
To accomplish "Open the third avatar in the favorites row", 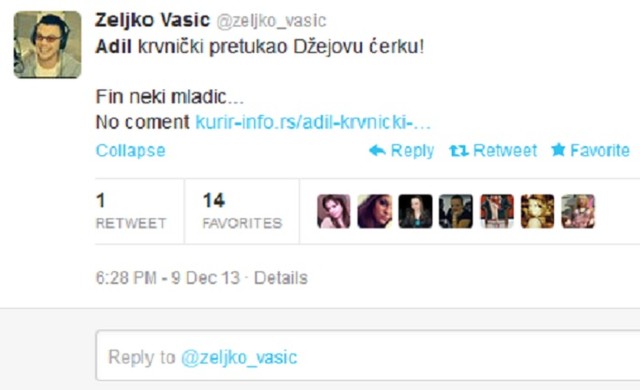I will pos(416,211).
